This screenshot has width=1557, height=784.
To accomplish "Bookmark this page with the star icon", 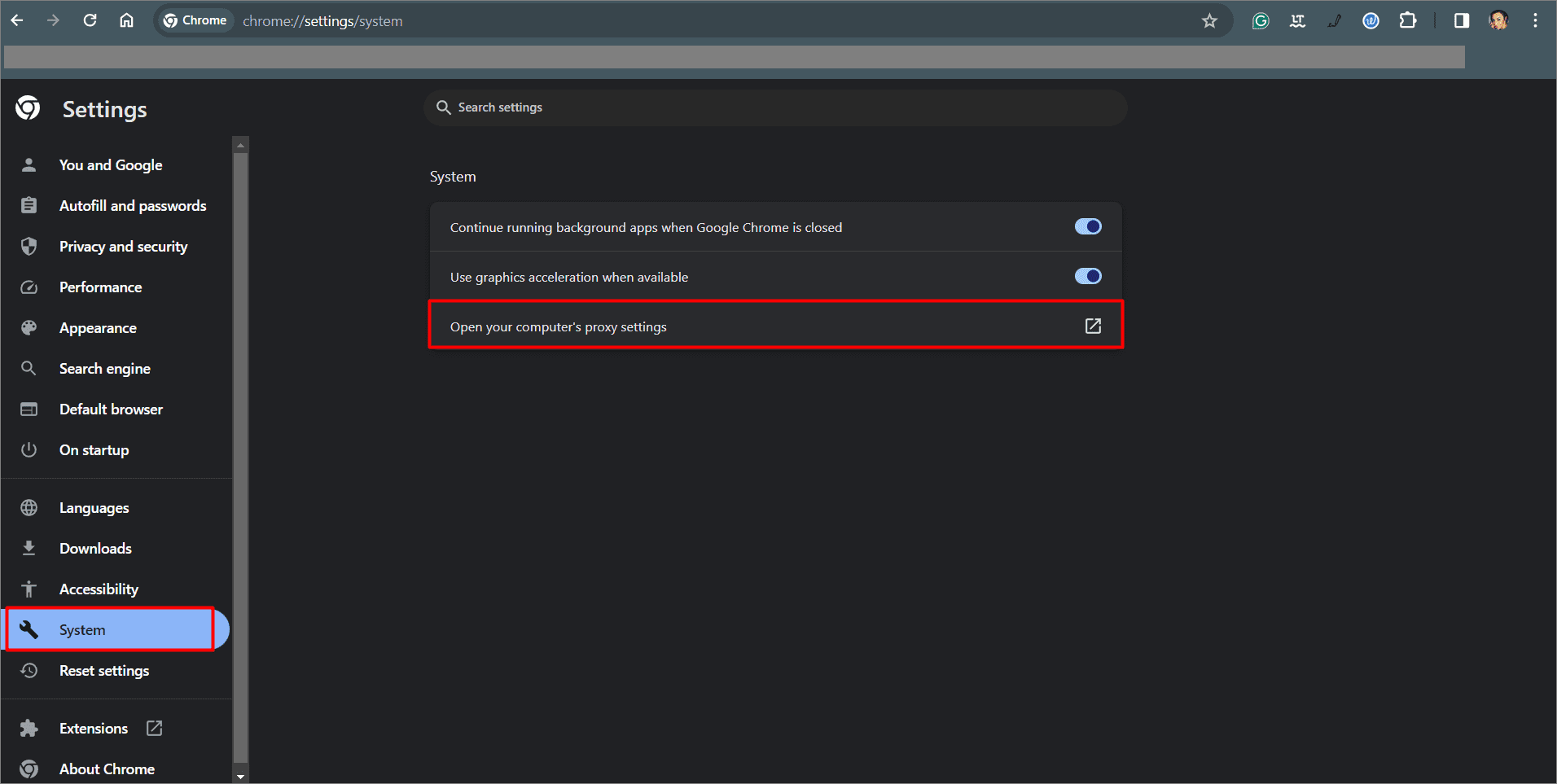I will pos(1210,20).
